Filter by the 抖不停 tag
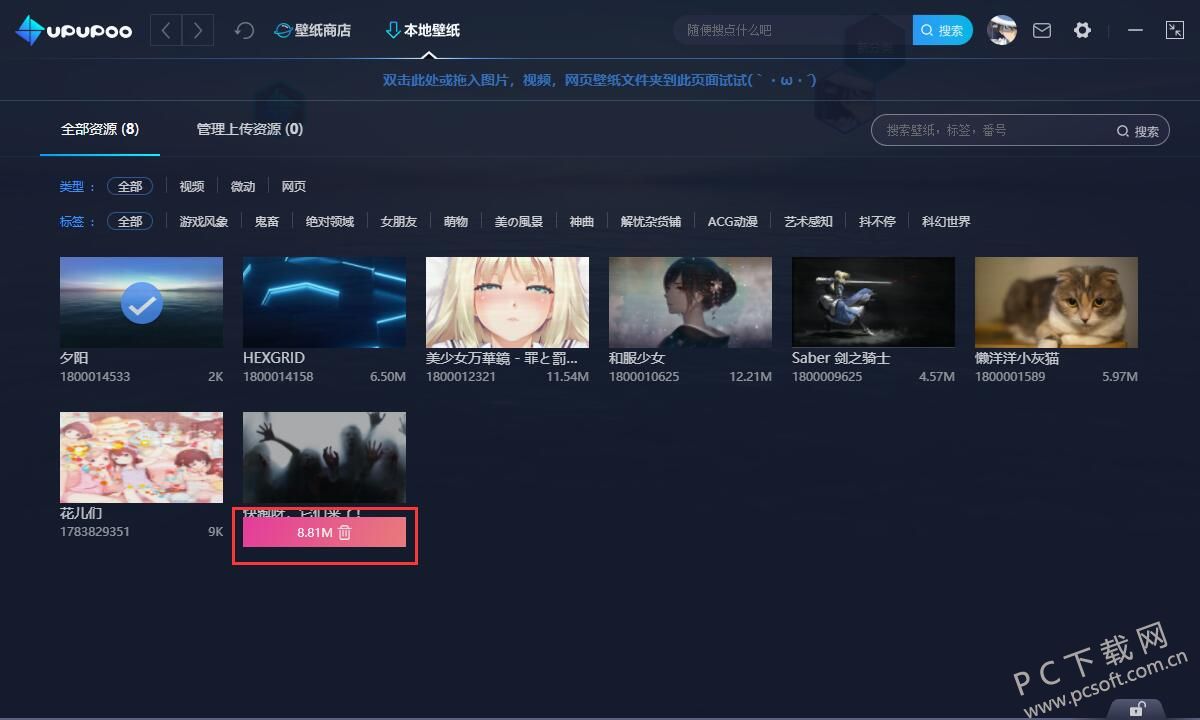 (x=877, y=221)
